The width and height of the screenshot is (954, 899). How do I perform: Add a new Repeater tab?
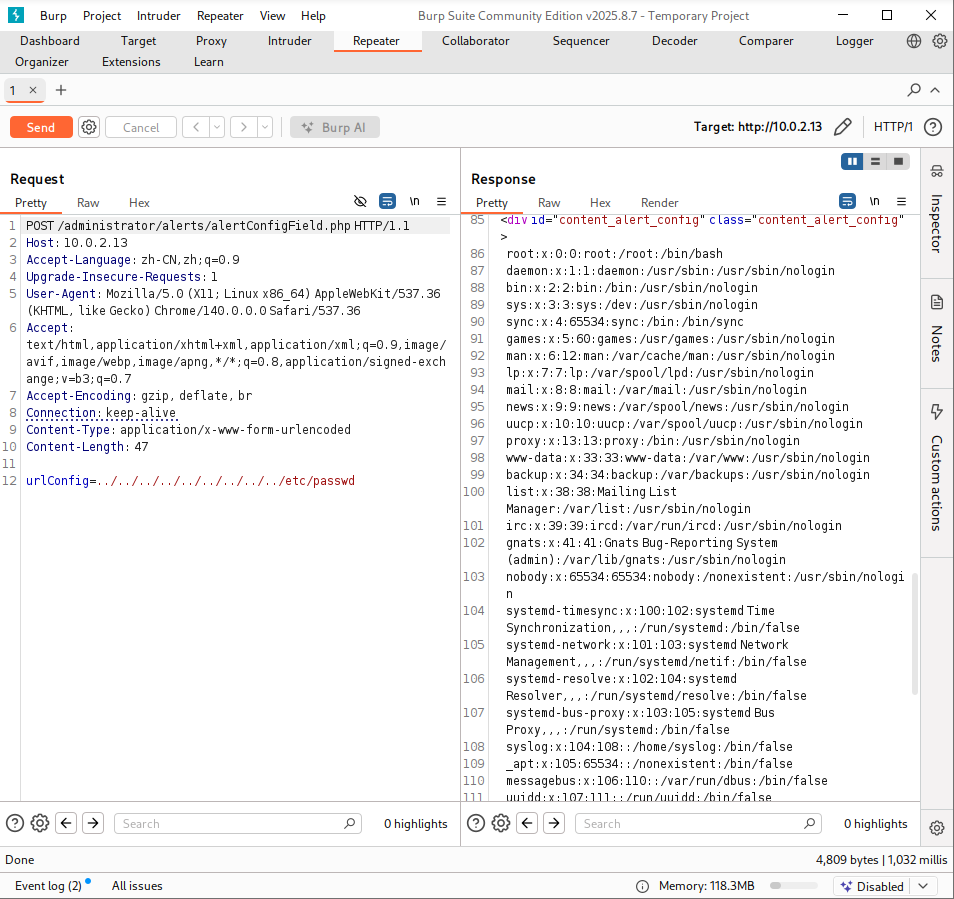coord(61,90)
